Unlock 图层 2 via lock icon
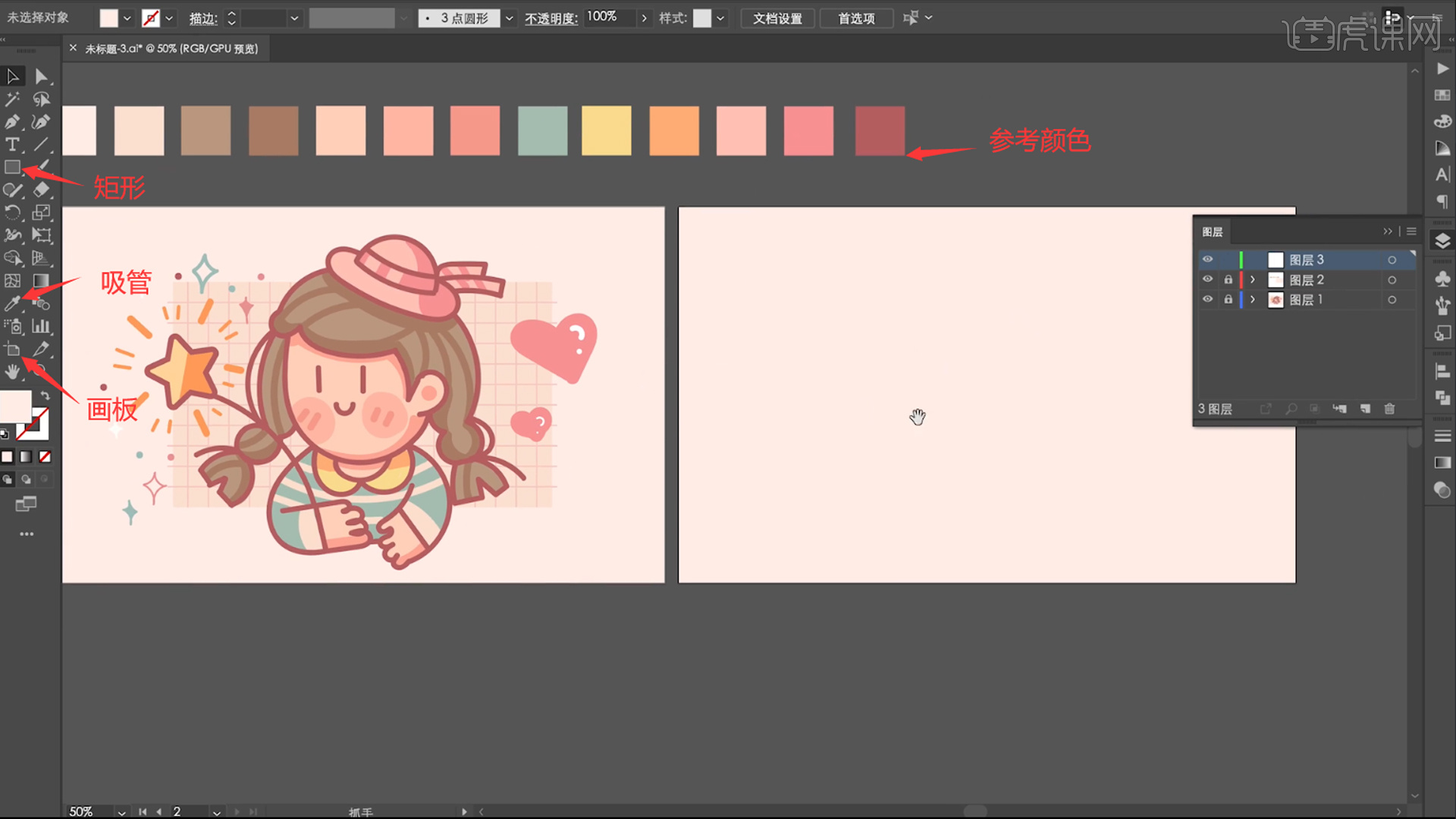Viewport: 1456px width, 819px height. coord(1228,280)
